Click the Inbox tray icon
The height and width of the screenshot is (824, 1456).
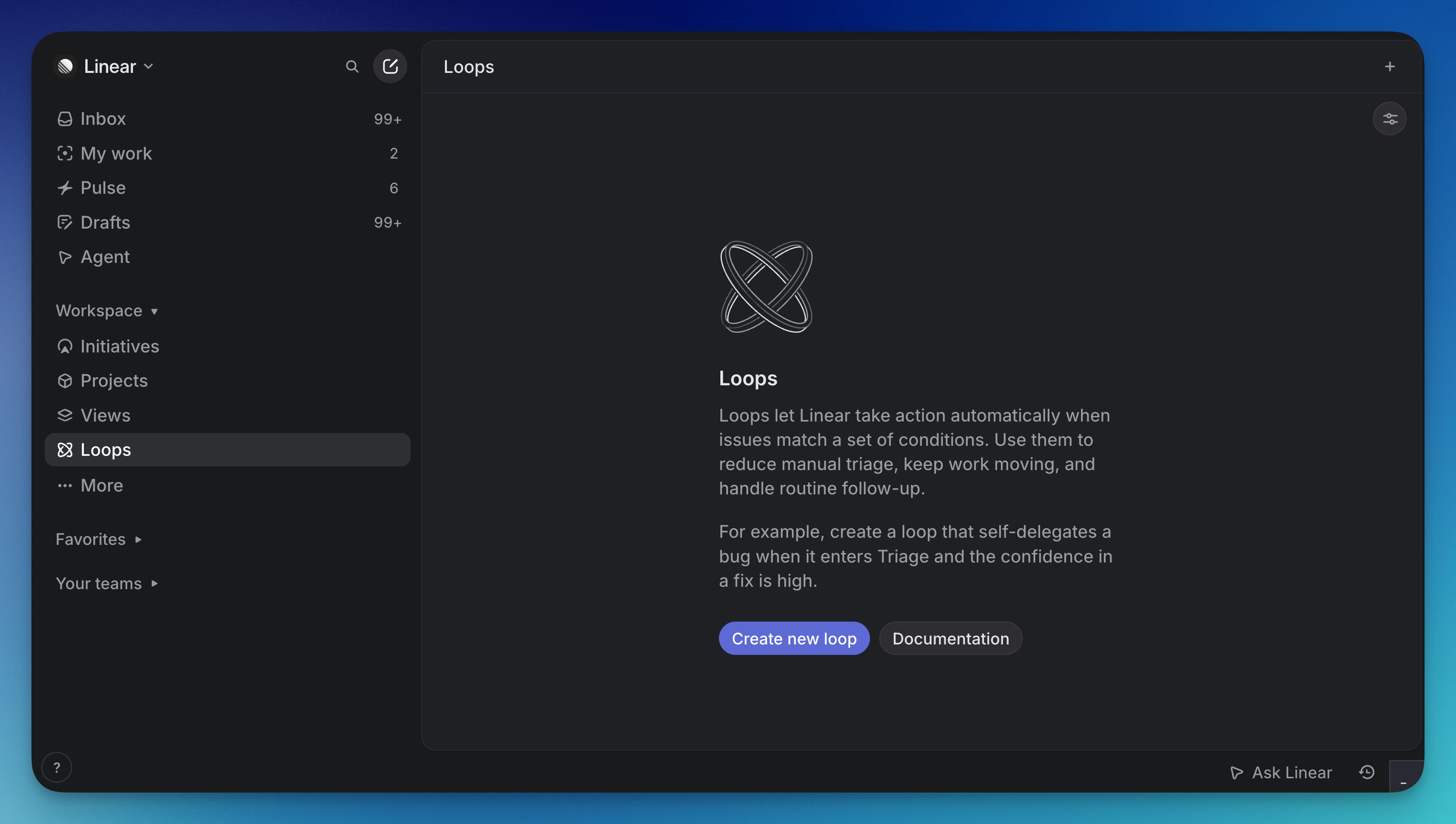click(x=65, y=119)
